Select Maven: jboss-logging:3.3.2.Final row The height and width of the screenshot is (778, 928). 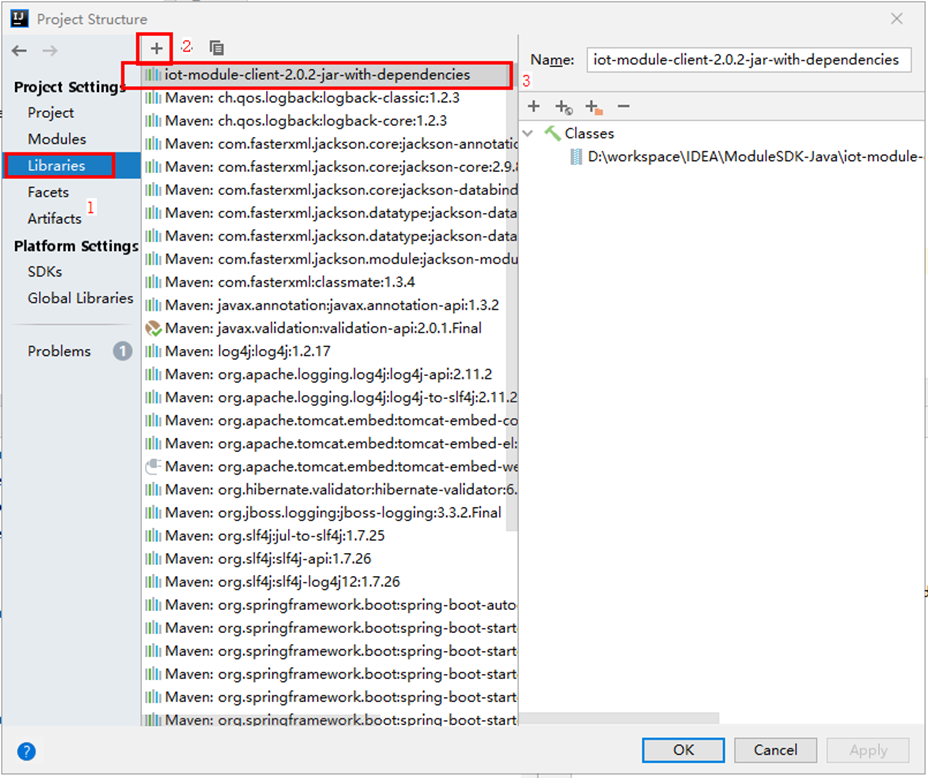point(330,513)
